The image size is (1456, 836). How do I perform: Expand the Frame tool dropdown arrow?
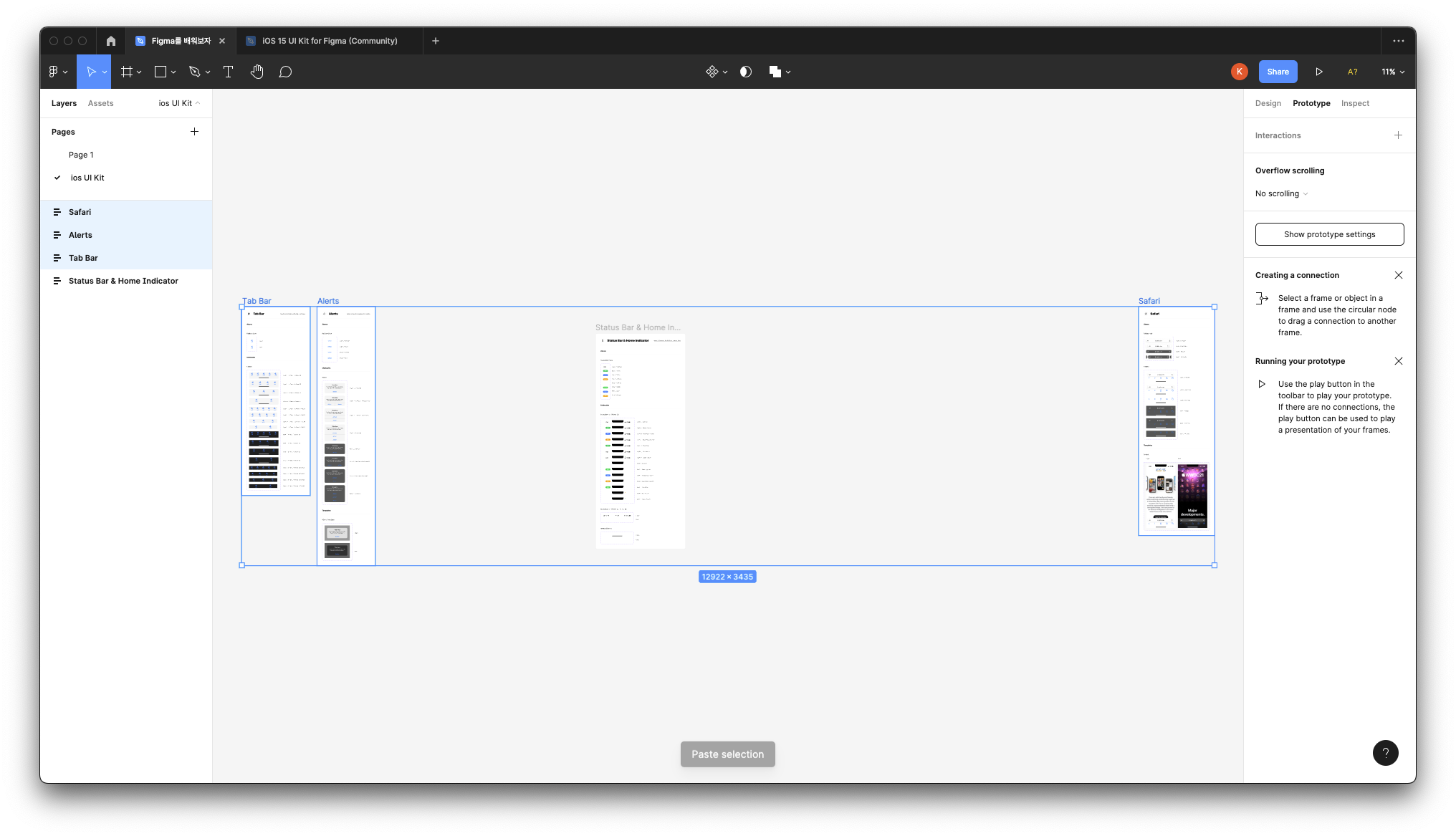(139, 72)
